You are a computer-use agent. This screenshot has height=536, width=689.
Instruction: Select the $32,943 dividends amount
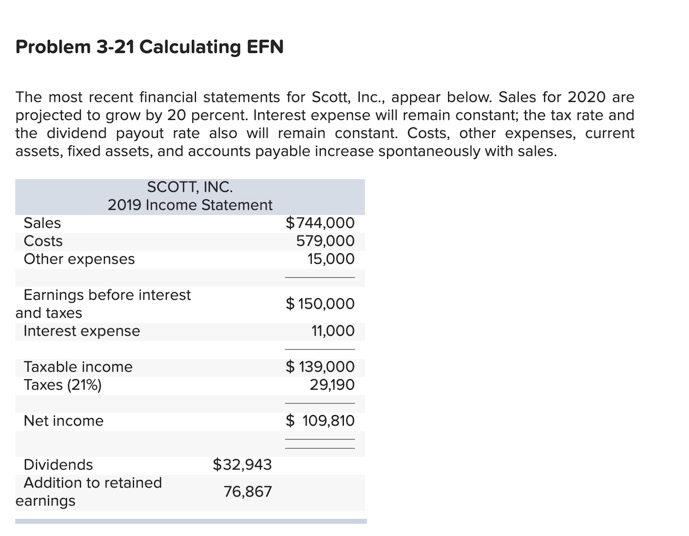242,465
